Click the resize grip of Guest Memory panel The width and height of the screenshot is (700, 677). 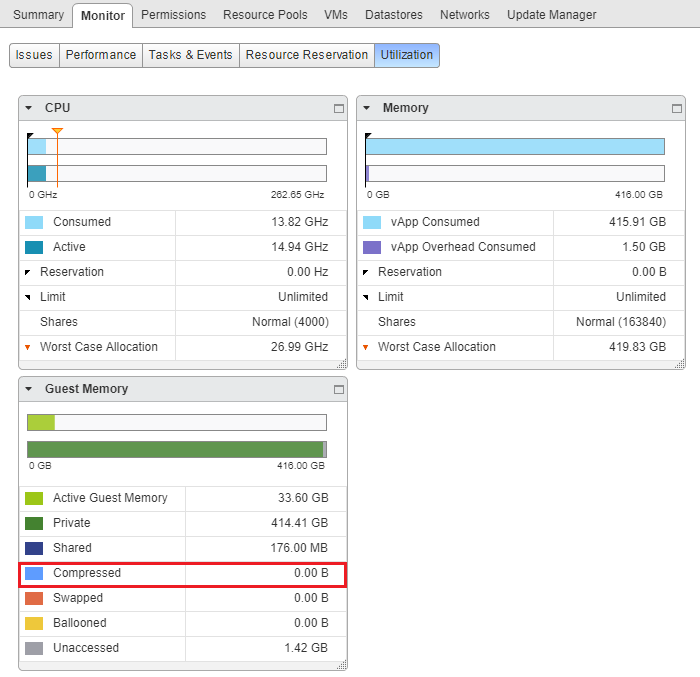point(342,665)
